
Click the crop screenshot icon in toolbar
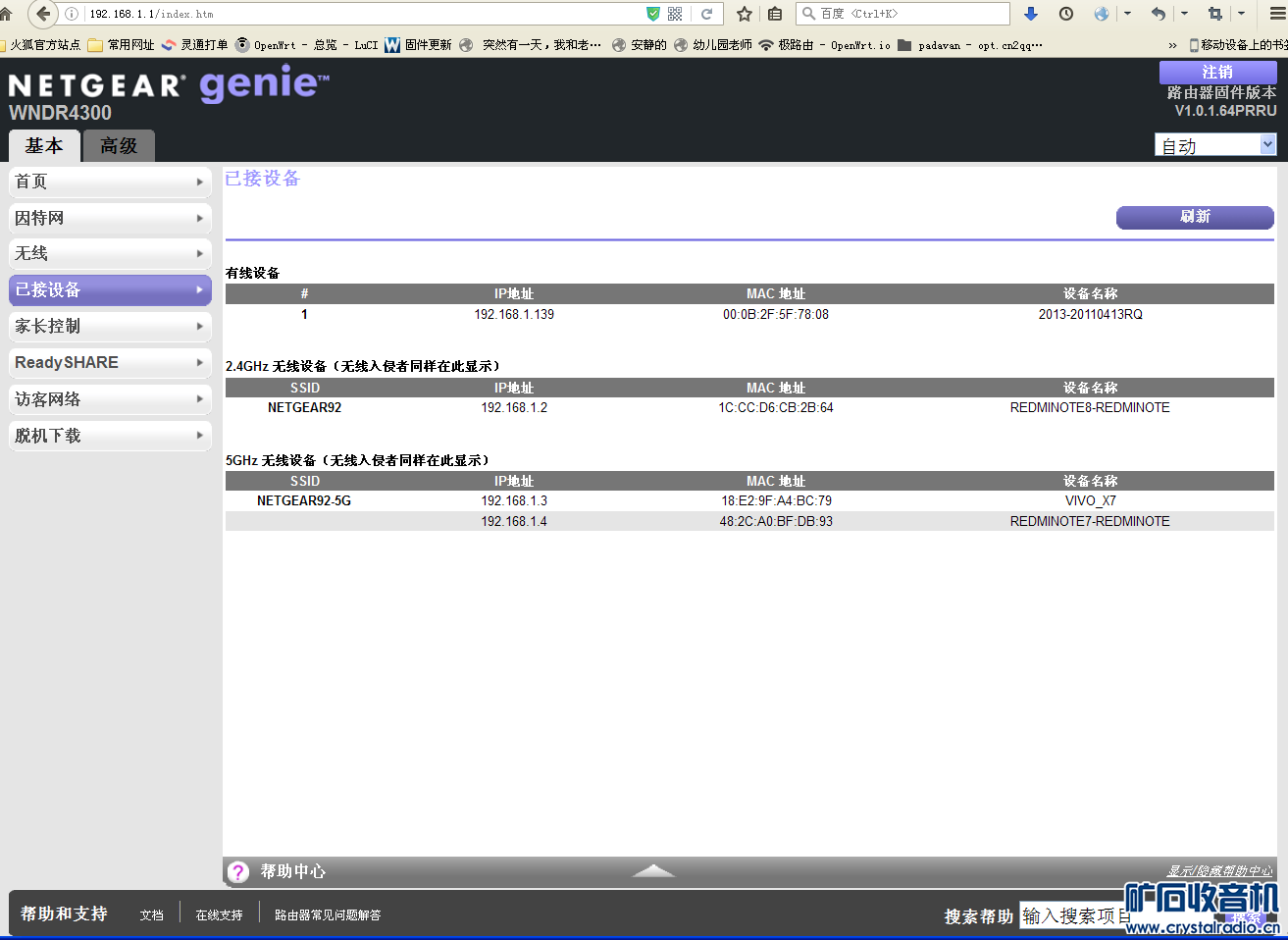click(1215, 14)
